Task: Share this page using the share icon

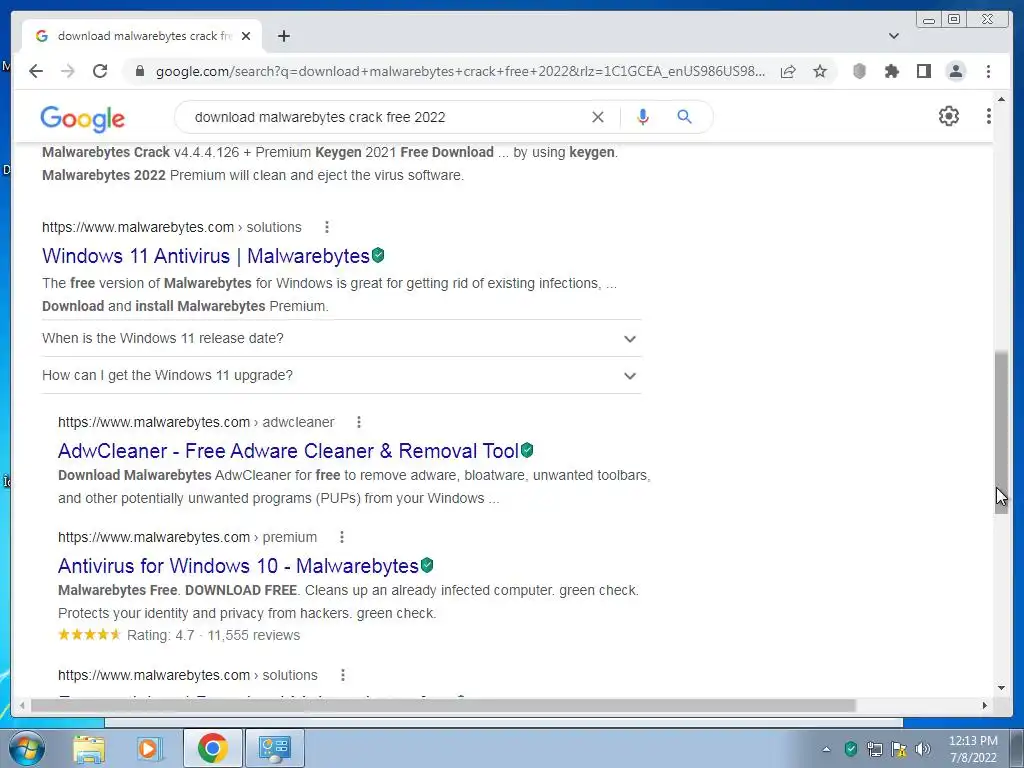Action: pyautogui.click(x=788, y=71)
